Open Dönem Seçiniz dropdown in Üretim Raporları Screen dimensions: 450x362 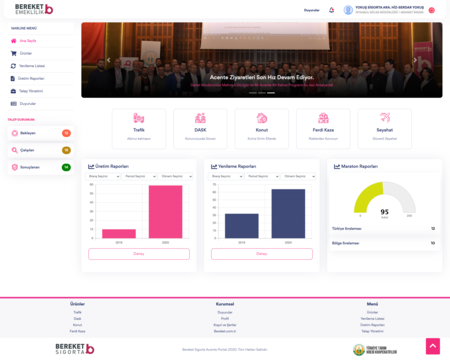click(175, 176)
